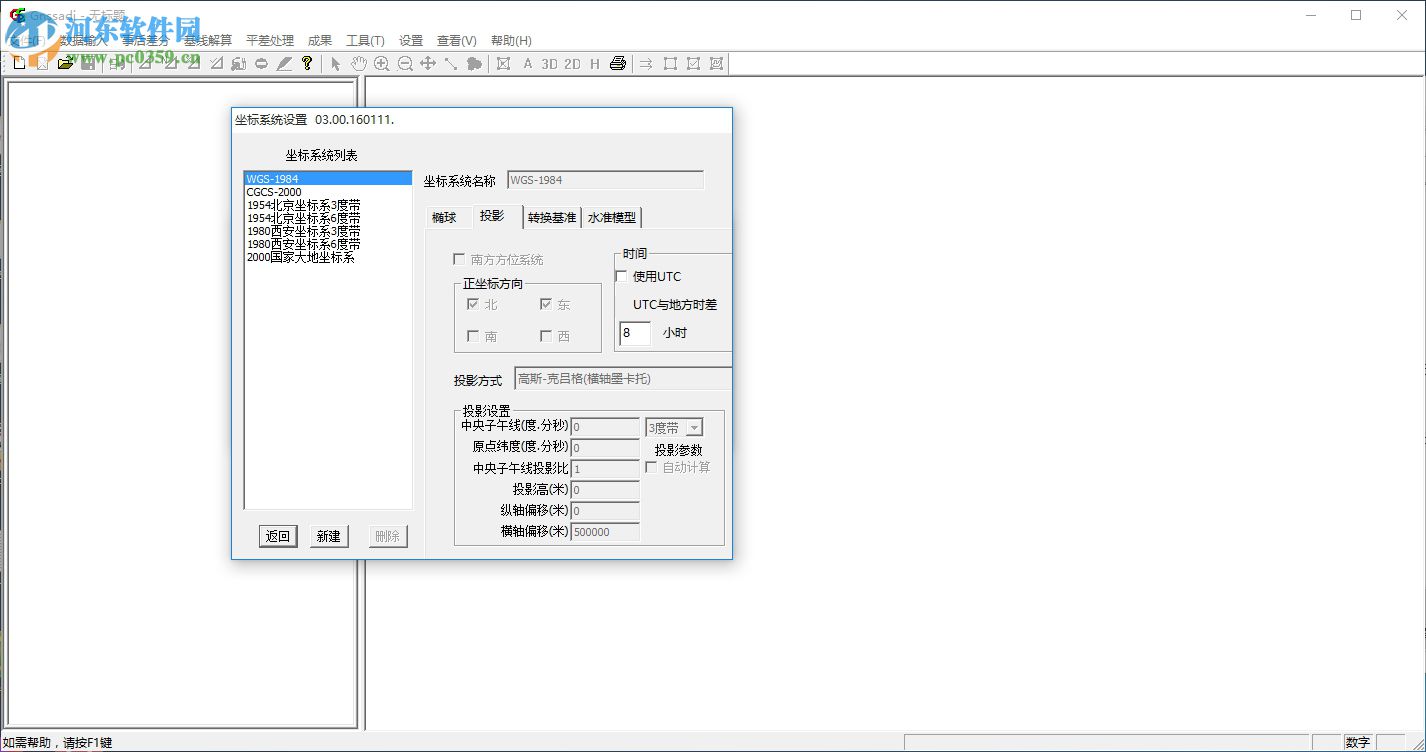1426x752 pixels.
Task: Click the 中央子午线投影比 field
Action: 605,469
